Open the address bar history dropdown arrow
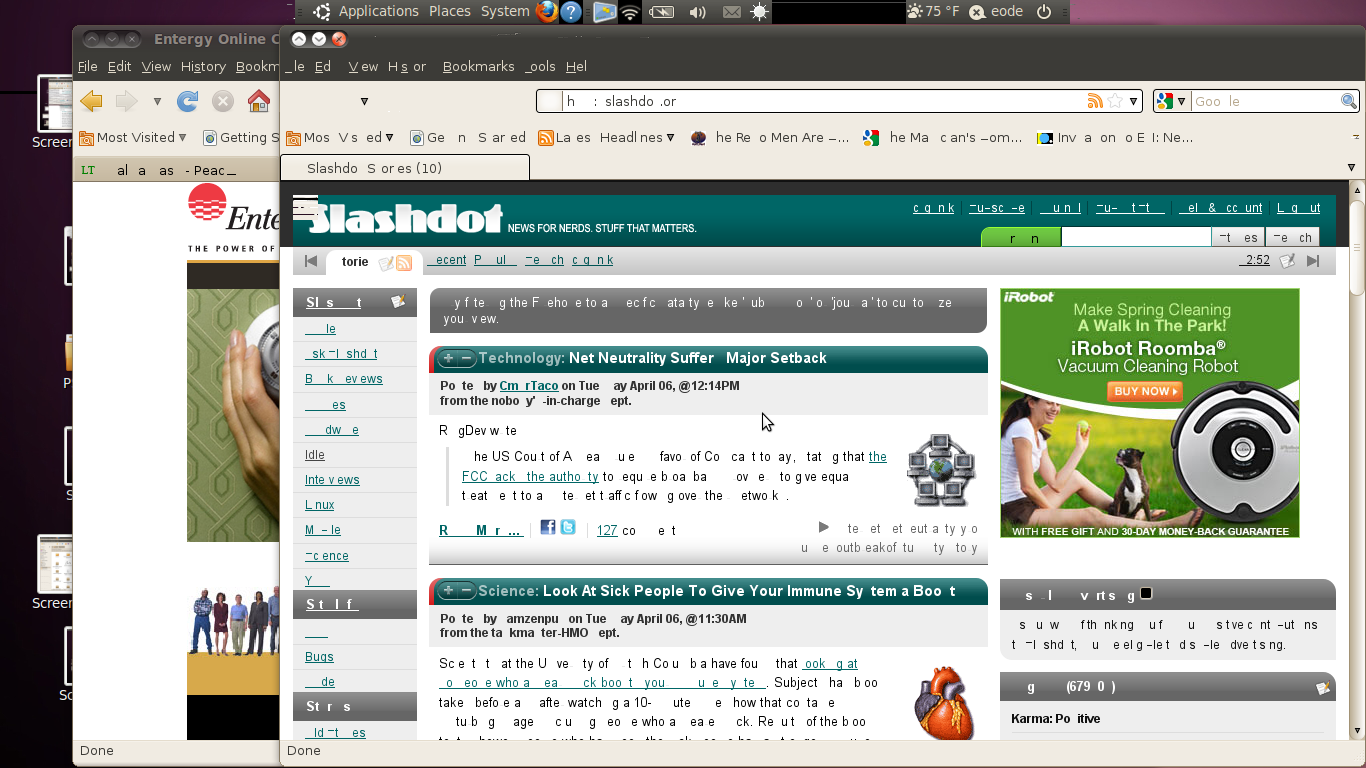Image resolution: width=1366 pixels, height=768 pixels. (x=1134, y=101)
